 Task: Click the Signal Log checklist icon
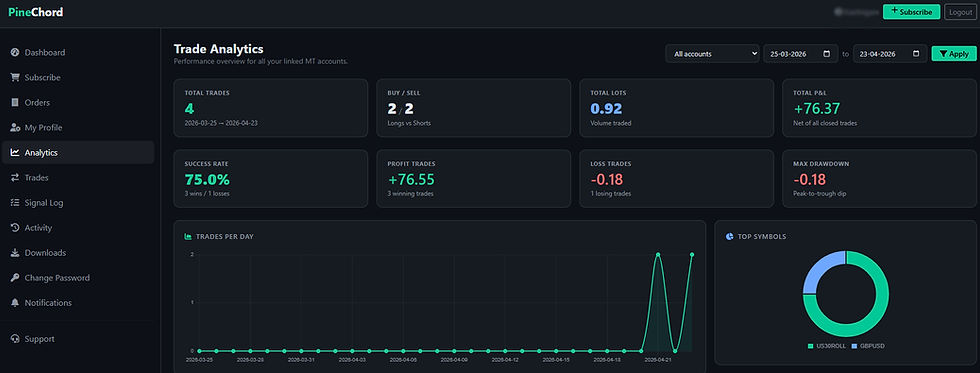(15, 202)
